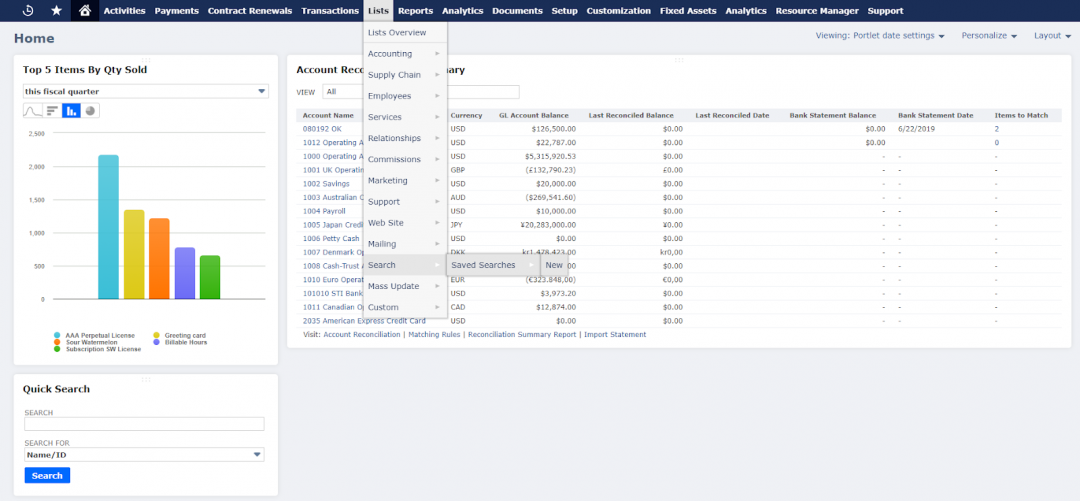Viewport: 1080px width, 501px height.
Task: Open the Matching Rules link
Action: (x=434, y=334)
